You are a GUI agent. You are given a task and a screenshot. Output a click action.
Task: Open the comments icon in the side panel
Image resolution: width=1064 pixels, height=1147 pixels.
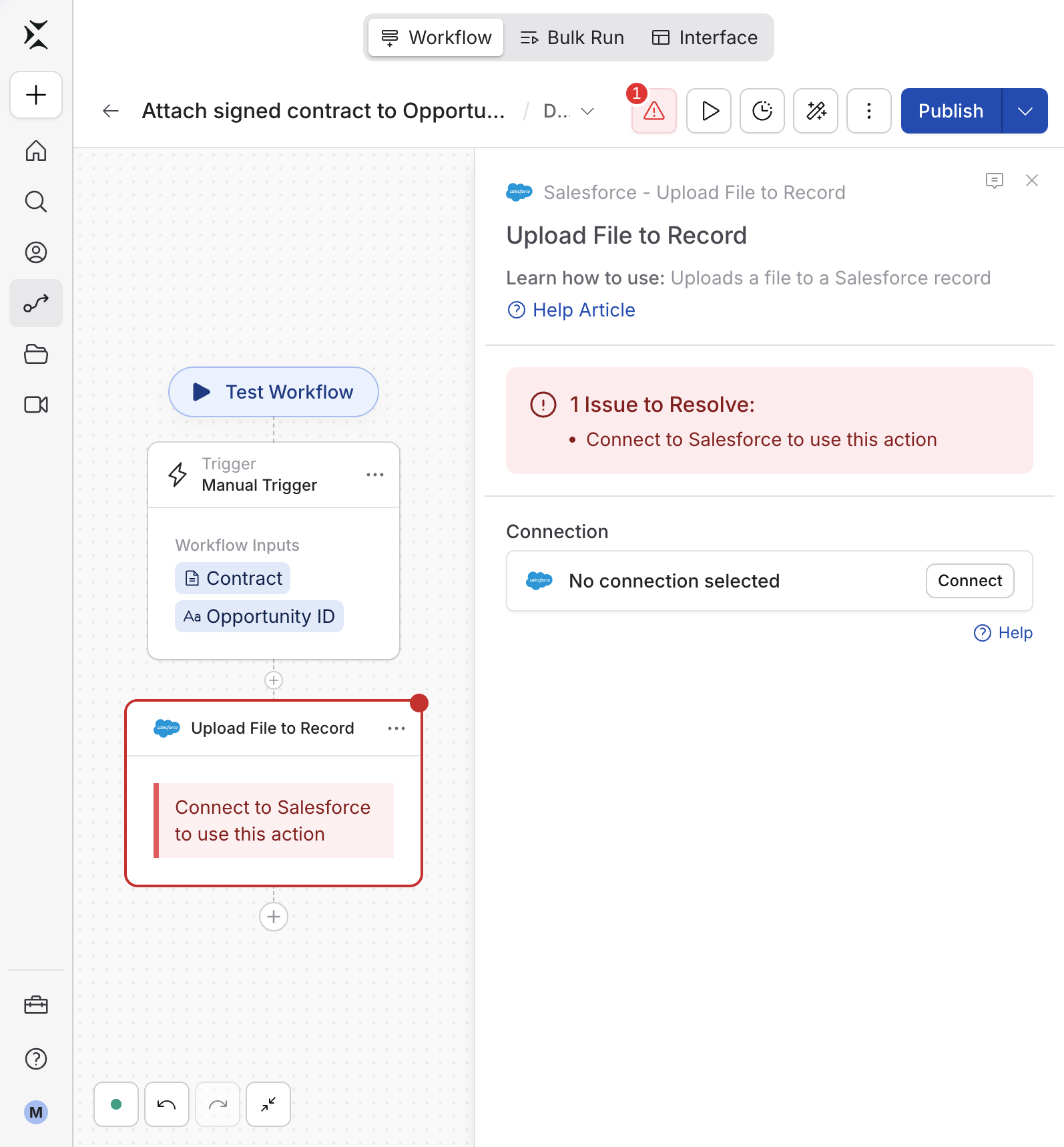995,180
